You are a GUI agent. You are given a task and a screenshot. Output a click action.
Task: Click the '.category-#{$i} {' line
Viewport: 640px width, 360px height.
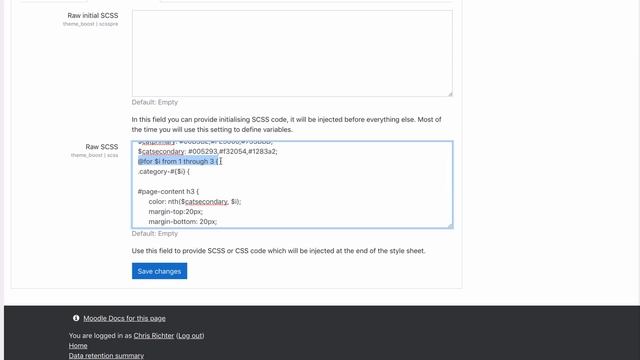coord(164,171)
